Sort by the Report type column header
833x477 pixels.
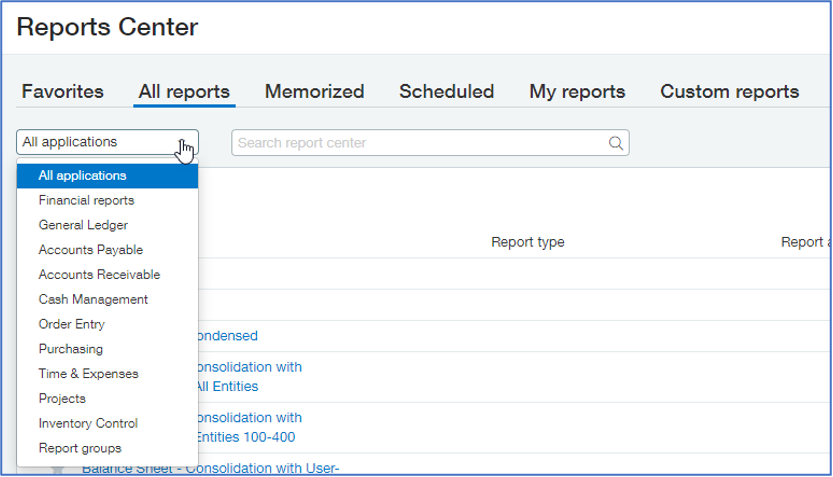[x=528, y=242]
